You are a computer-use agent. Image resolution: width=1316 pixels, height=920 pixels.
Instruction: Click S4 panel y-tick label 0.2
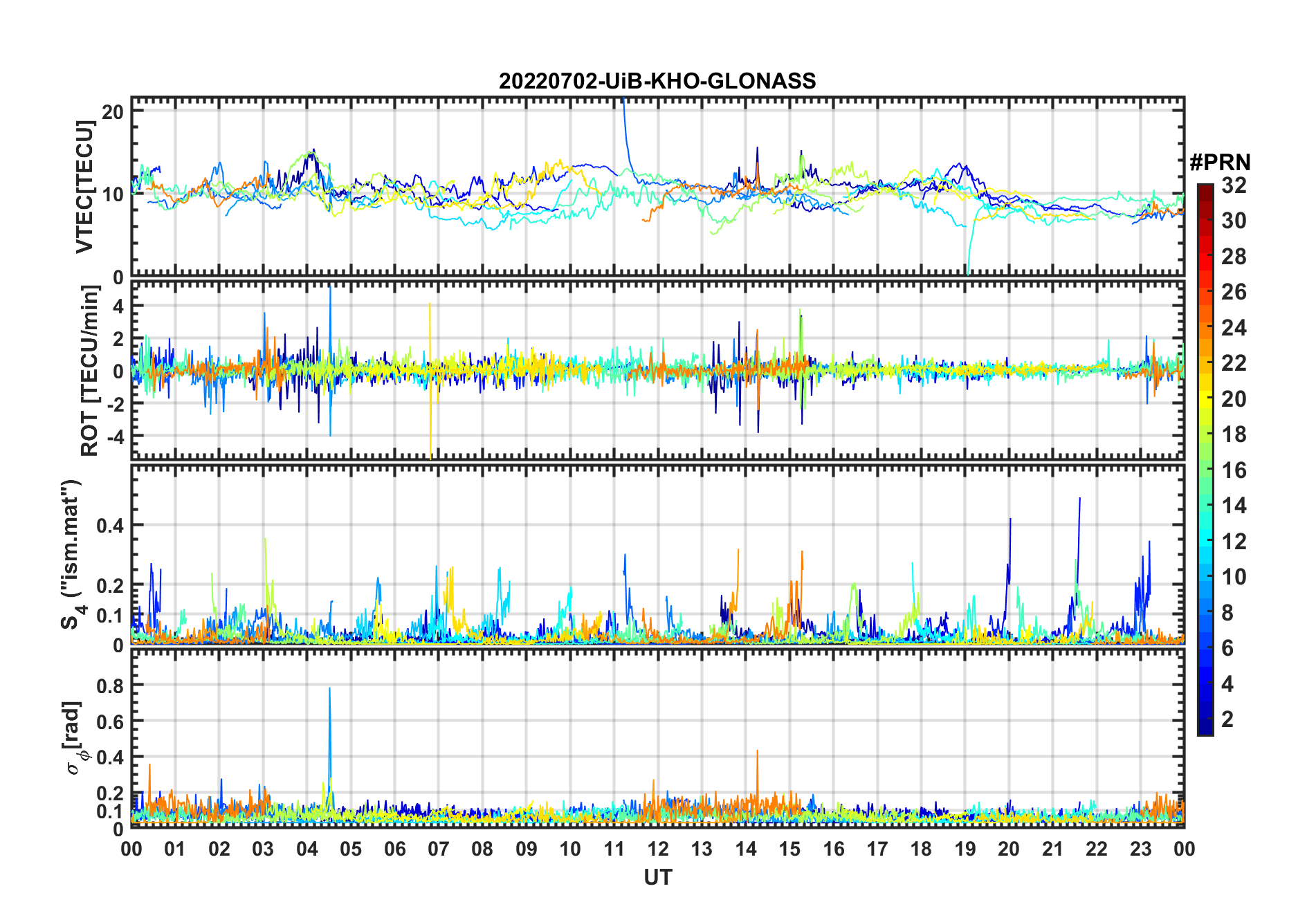(x=109, y=585)
